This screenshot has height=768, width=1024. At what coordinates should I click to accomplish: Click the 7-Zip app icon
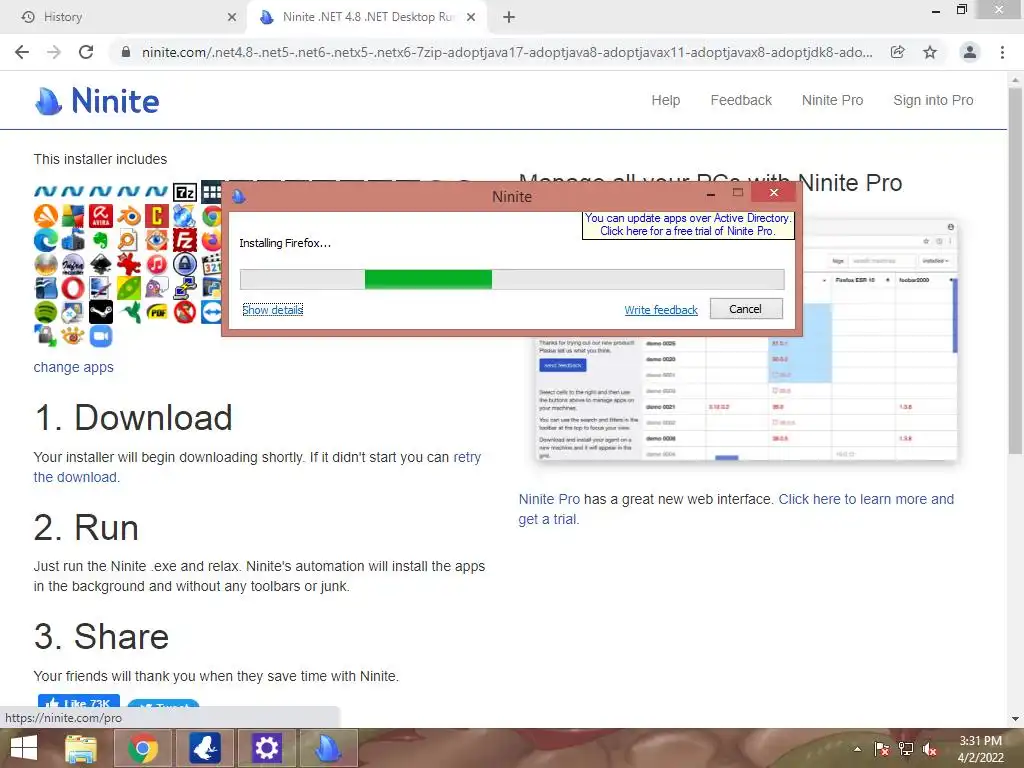click(x=184, y=192)
